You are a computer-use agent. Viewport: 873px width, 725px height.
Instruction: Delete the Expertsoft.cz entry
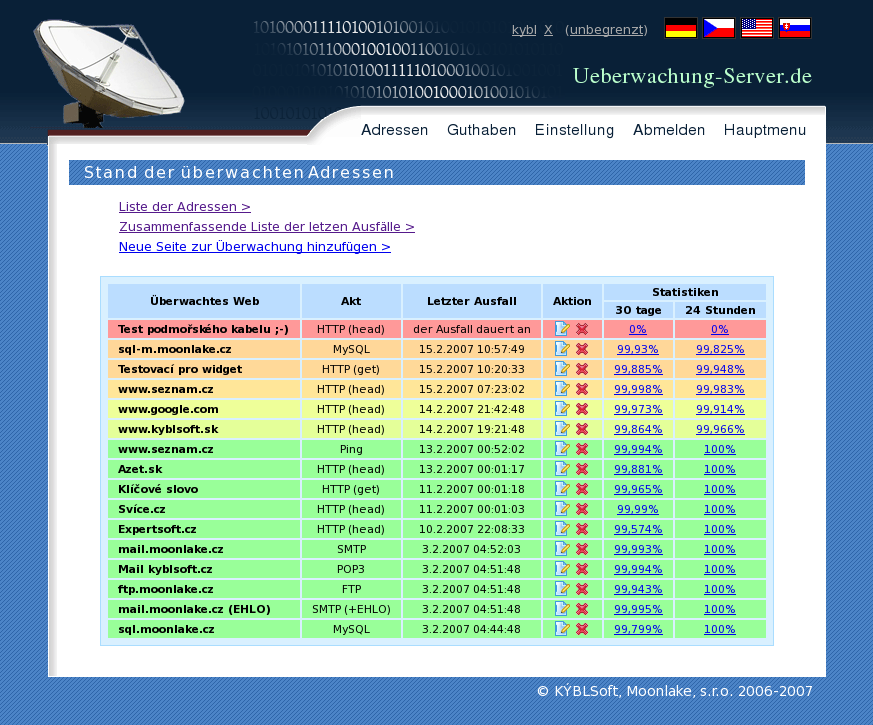pos(582,530)
